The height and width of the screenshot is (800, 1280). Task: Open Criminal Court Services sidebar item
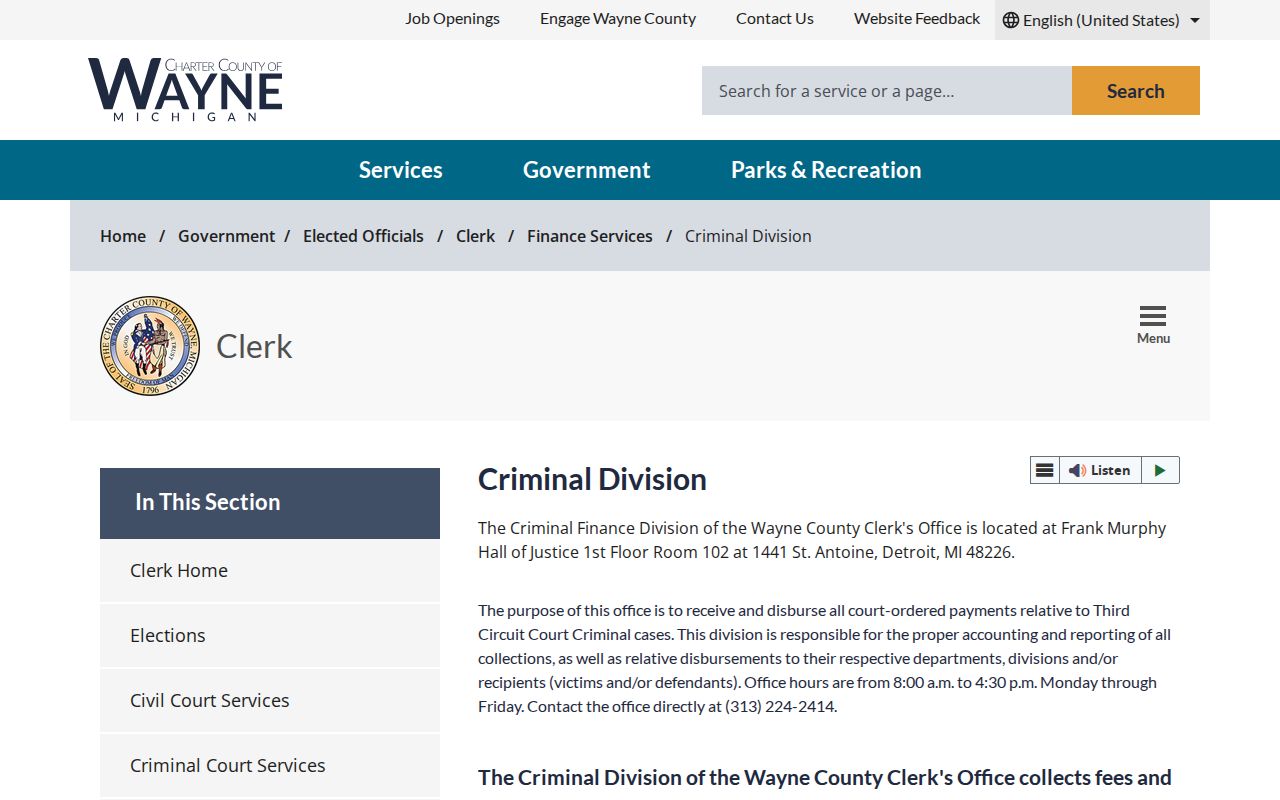(x=270, y=766)
